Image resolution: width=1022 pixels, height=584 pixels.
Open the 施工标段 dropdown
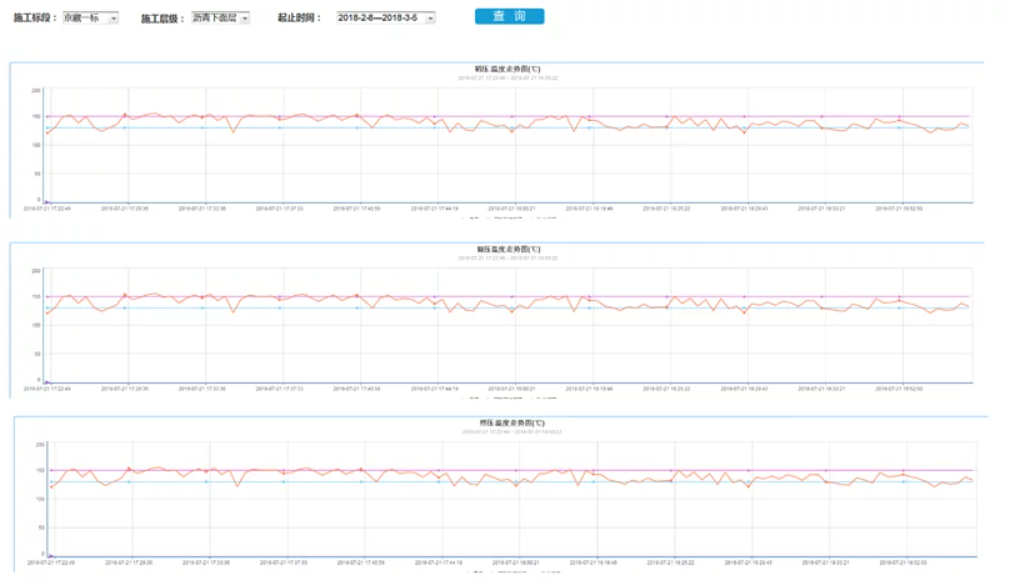click(x=91, y=18)
